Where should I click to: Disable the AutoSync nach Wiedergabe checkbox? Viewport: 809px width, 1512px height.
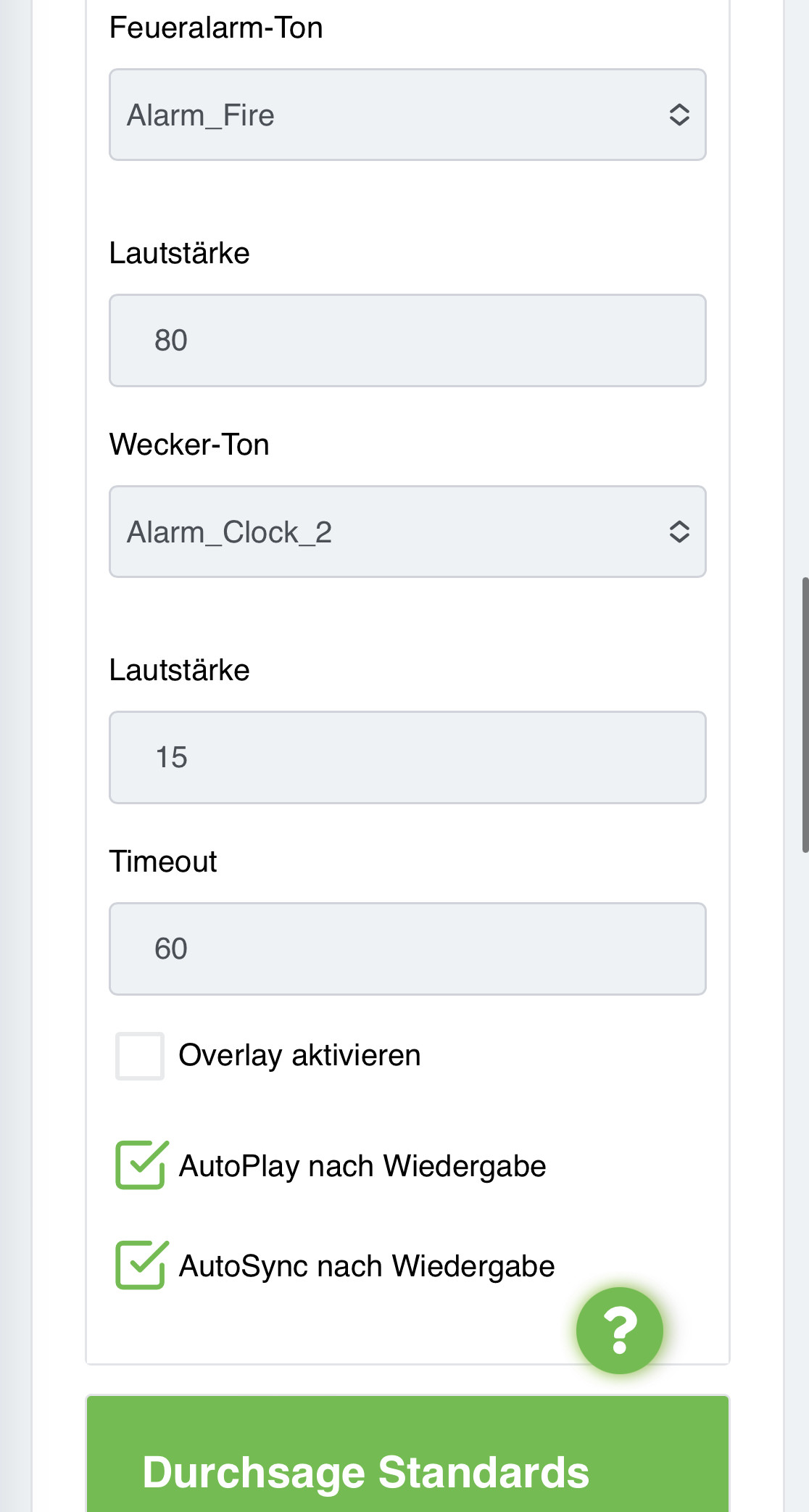(x=141, y=1265)
